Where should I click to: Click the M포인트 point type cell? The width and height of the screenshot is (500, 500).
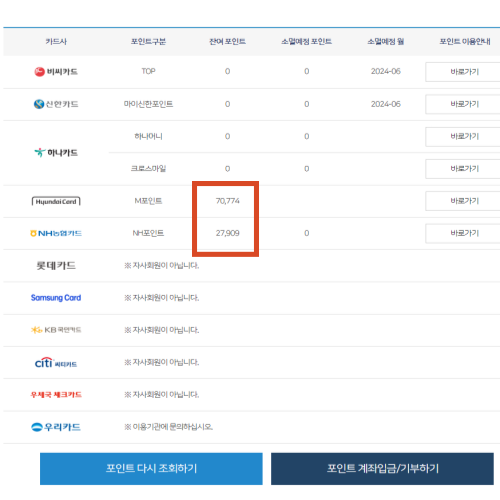coord(148,201)
